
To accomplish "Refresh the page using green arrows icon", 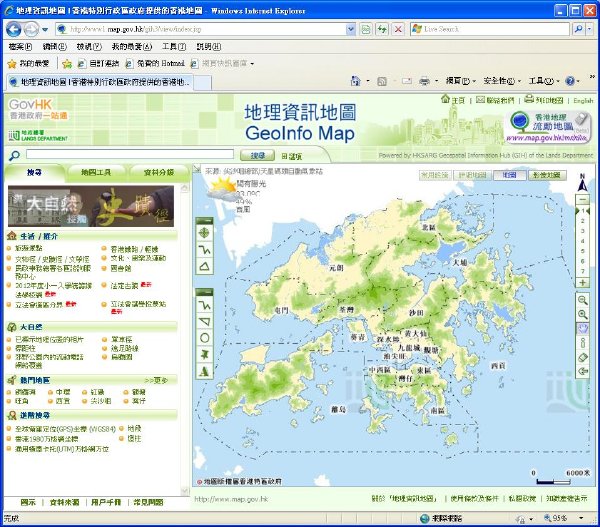I will [382, 29].
